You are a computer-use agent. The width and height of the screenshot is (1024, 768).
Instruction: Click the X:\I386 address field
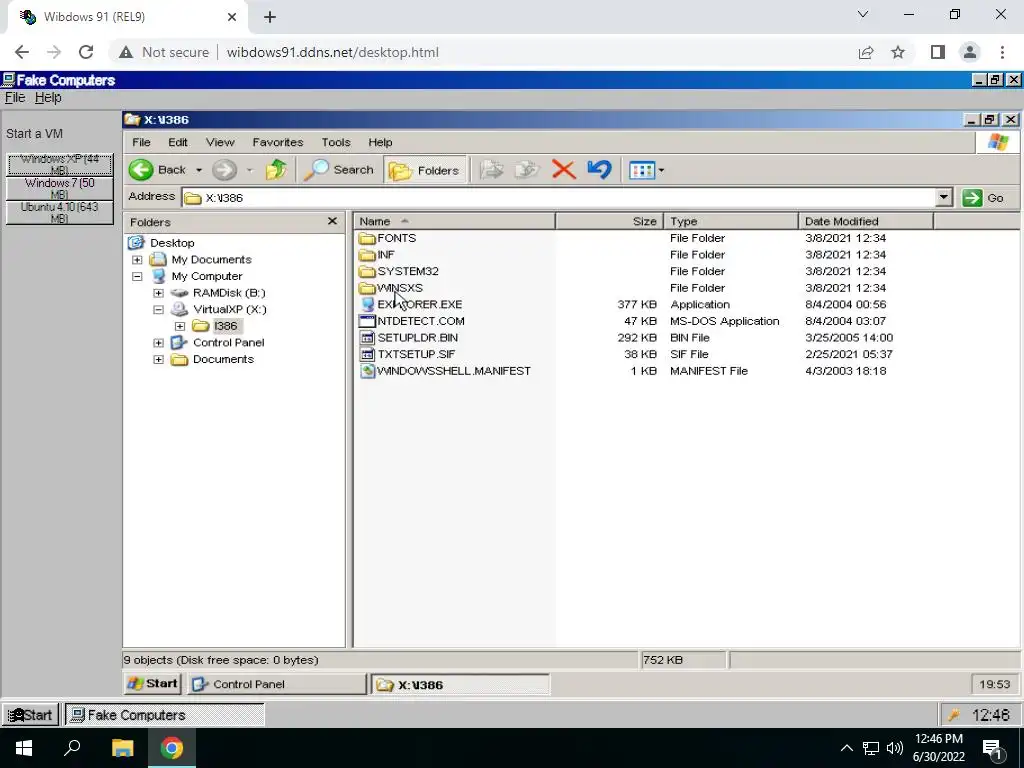(x=559, y=197)
